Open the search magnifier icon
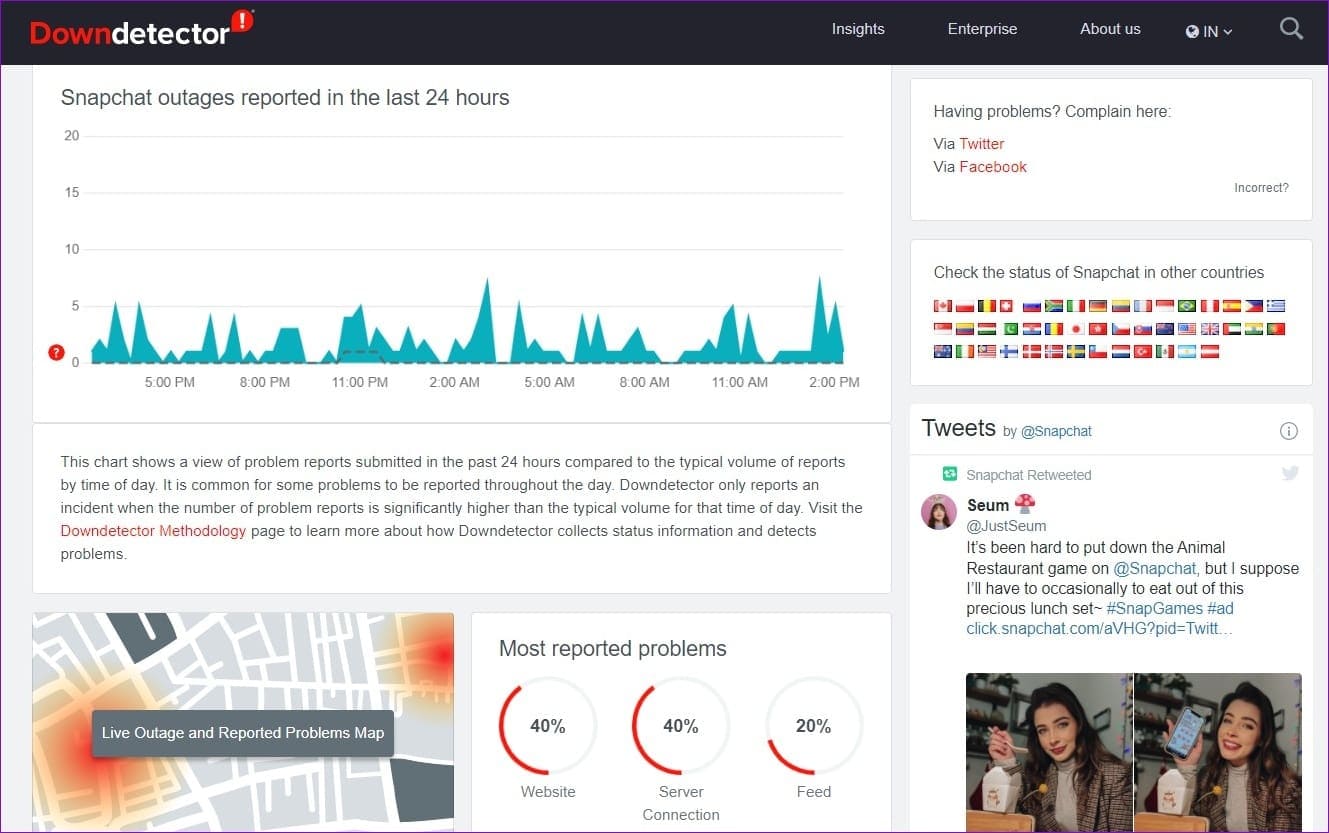The image size is (1329, 833). click(x=1291, y=29)
